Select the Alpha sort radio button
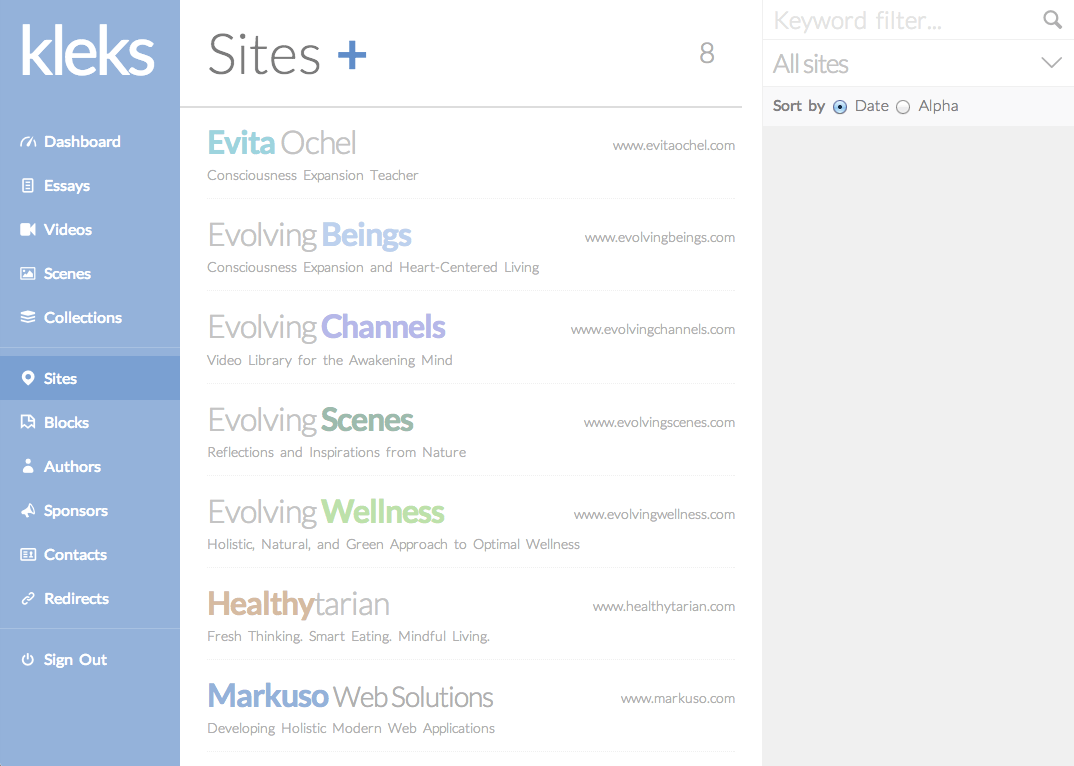The image size is (1074, 766). click(x=903, y=107)
